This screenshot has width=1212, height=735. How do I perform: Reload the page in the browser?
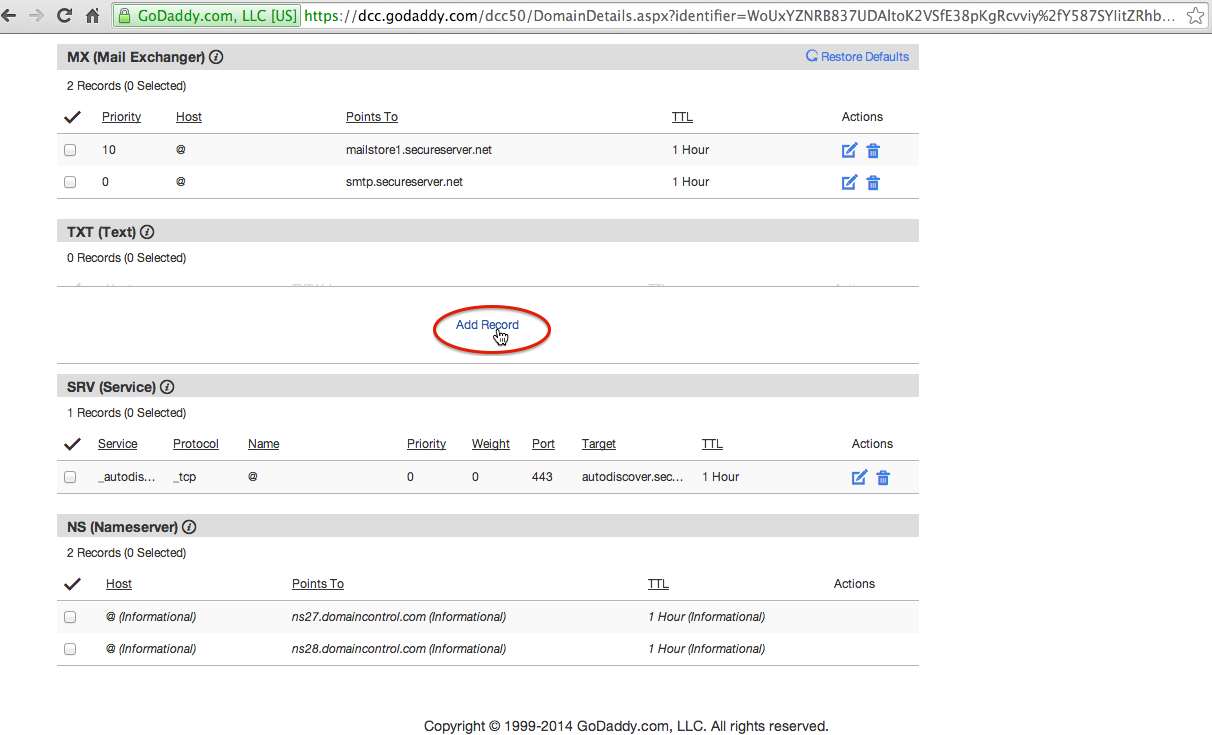(x=64, y=16)
